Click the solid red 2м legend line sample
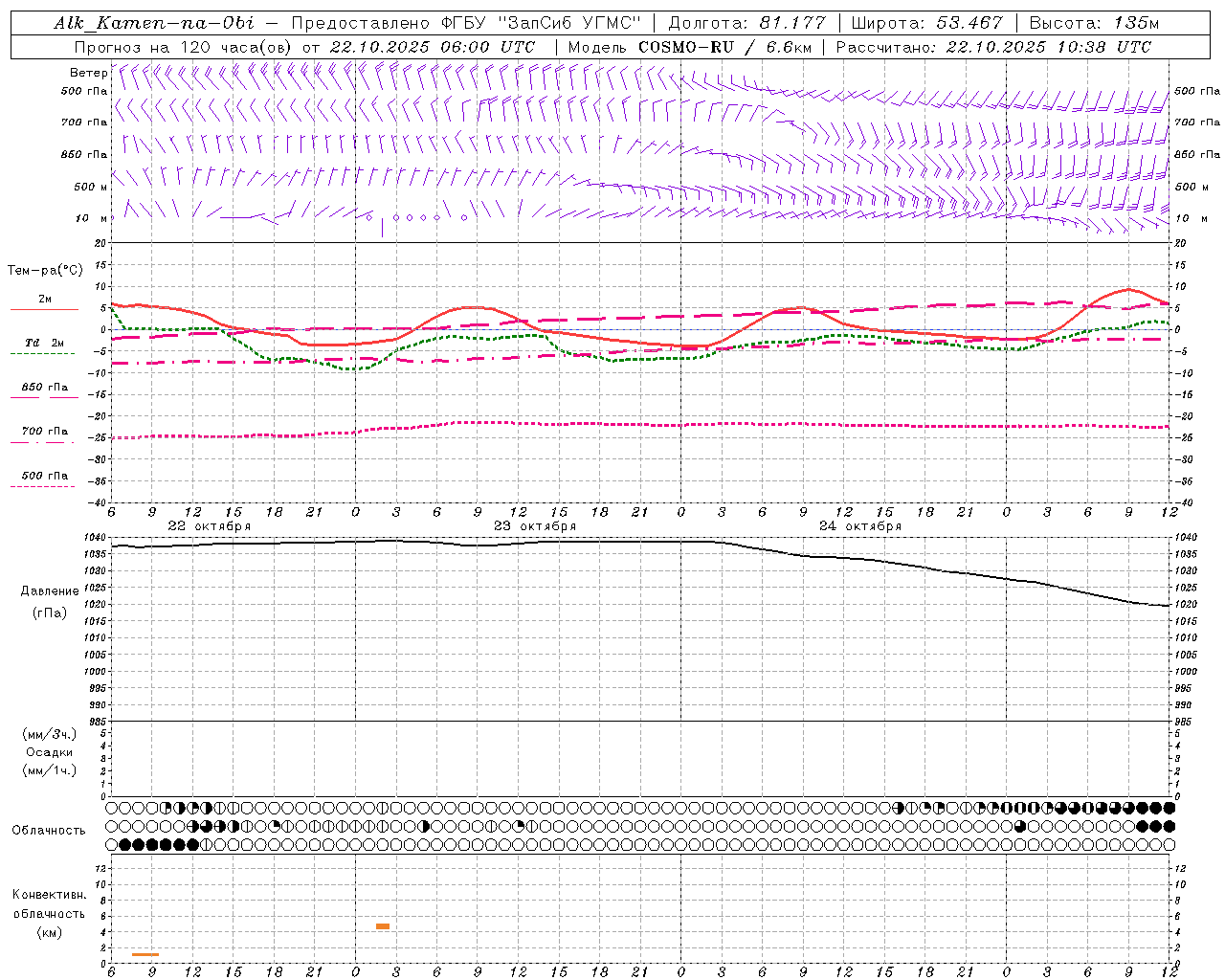 44,310
